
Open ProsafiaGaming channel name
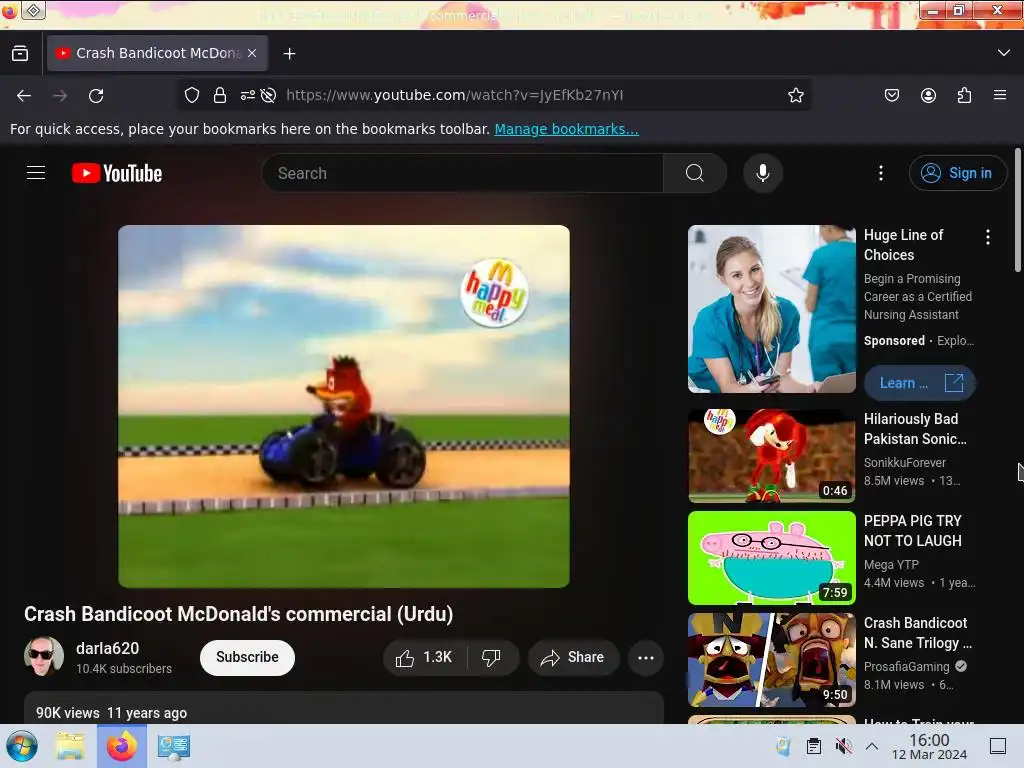tap(906, 667)
